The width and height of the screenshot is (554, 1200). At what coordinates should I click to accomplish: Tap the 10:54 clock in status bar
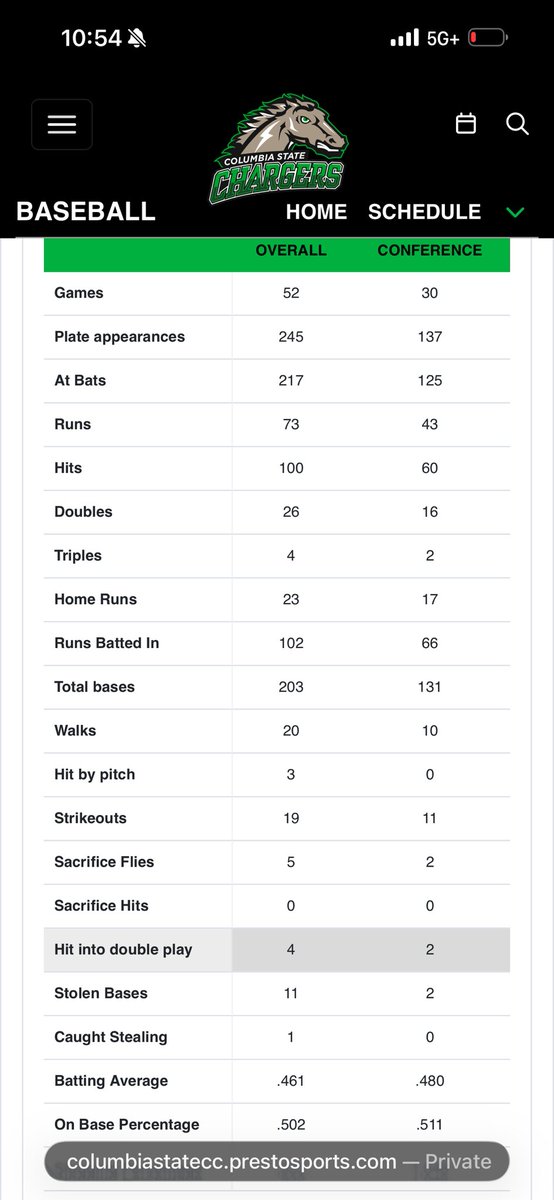(x=91, y=39)
